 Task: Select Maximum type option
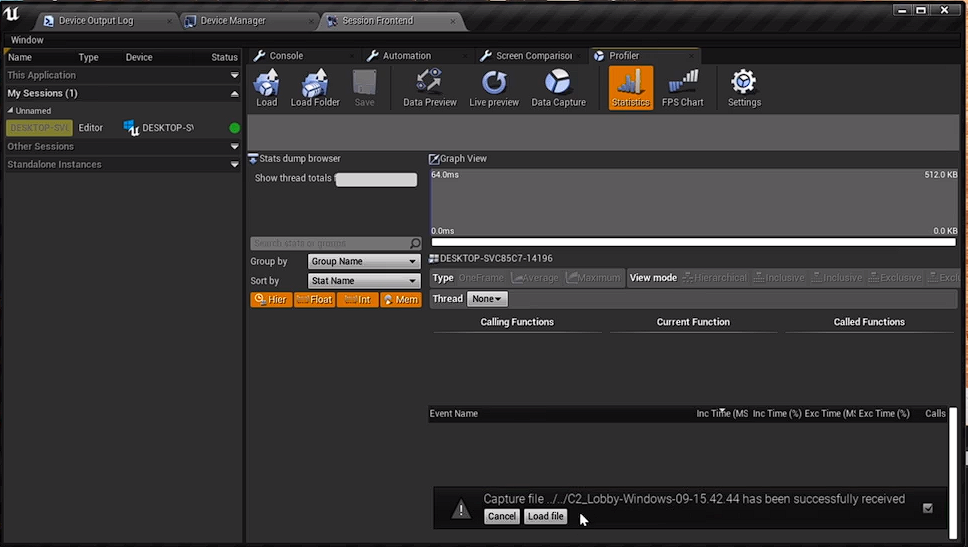pos(593,278)
